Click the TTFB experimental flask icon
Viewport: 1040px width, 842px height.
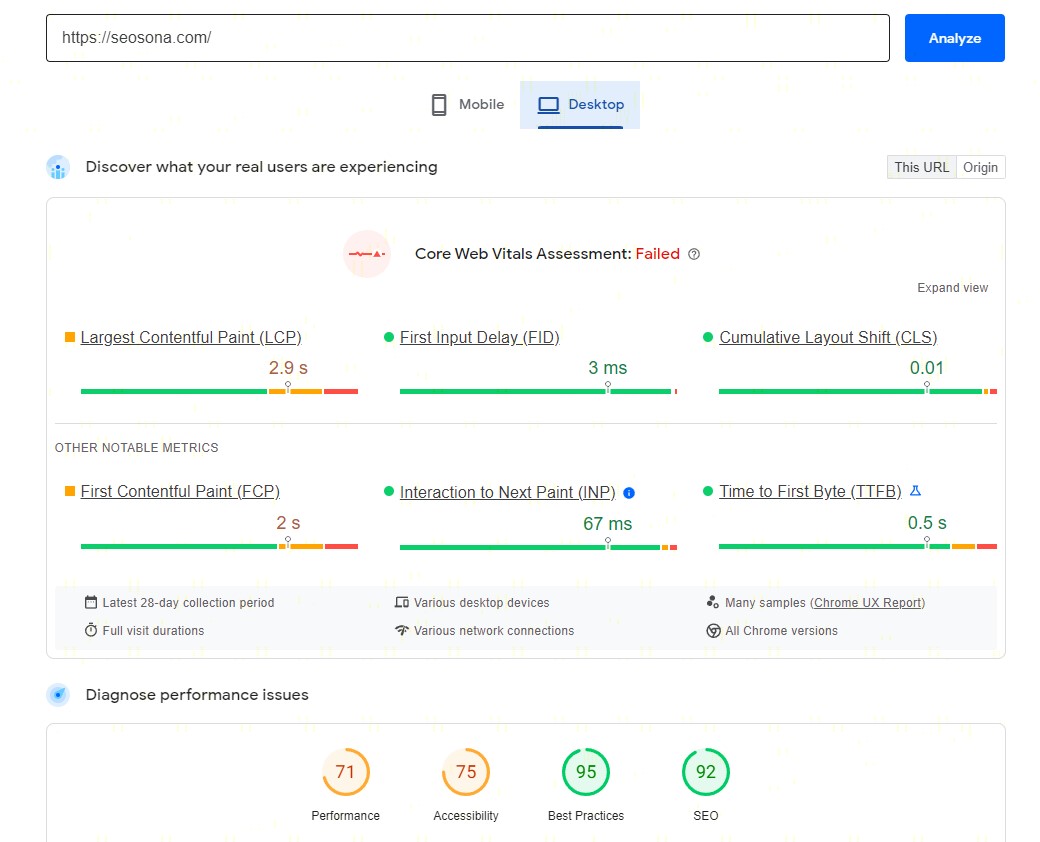pos(915,491)
